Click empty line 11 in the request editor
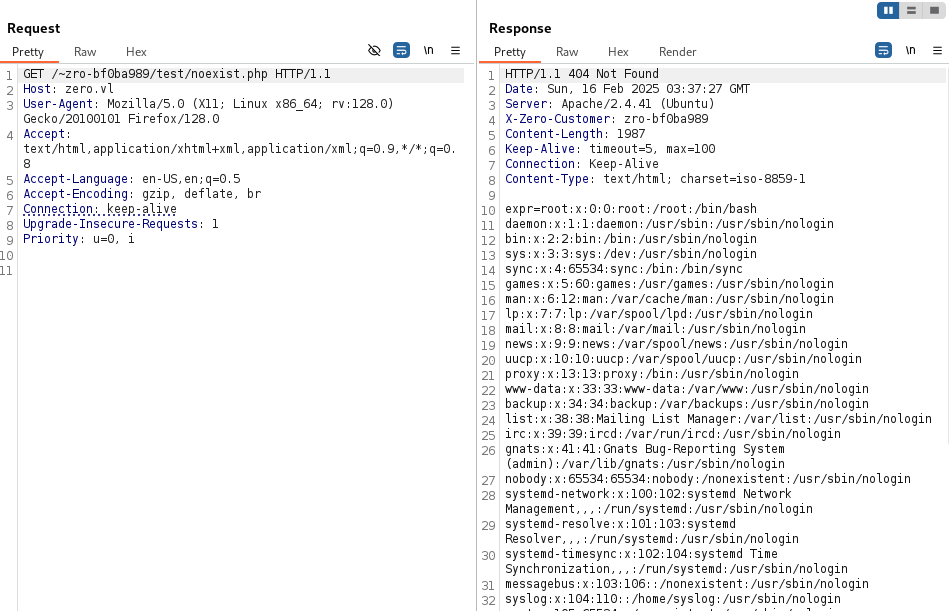Screen dimensions: 949x611 242,270
